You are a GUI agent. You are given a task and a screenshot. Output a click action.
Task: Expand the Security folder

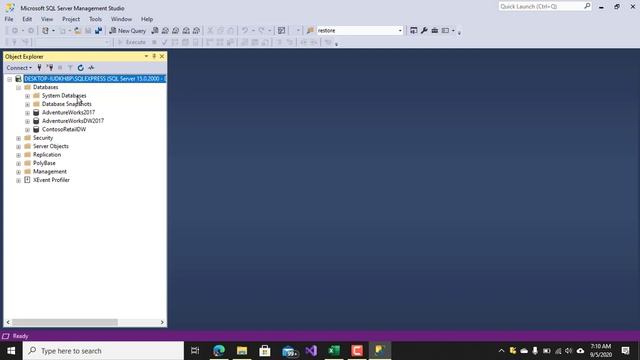[18, 138]
